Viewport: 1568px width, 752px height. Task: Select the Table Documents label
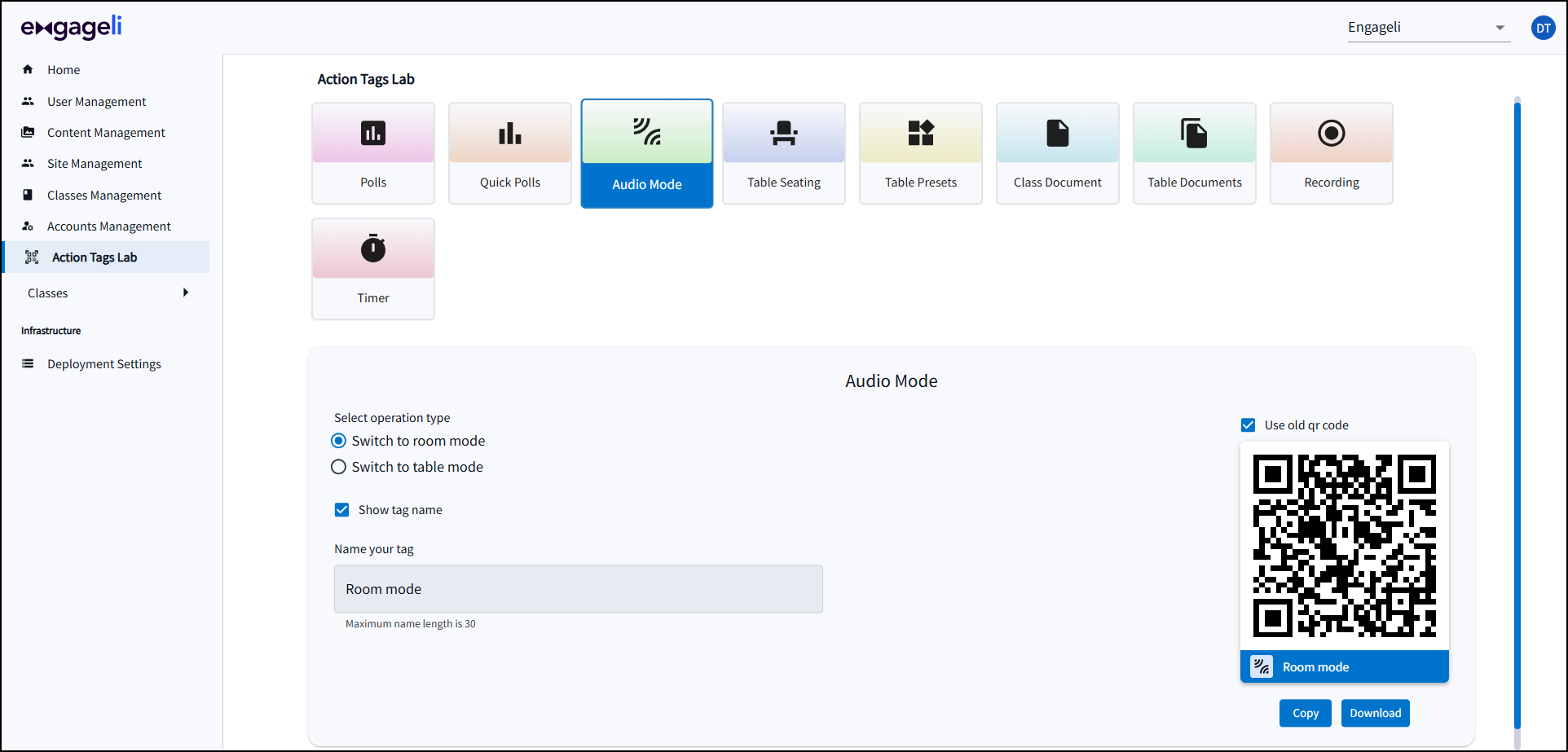pos(1195,183)
